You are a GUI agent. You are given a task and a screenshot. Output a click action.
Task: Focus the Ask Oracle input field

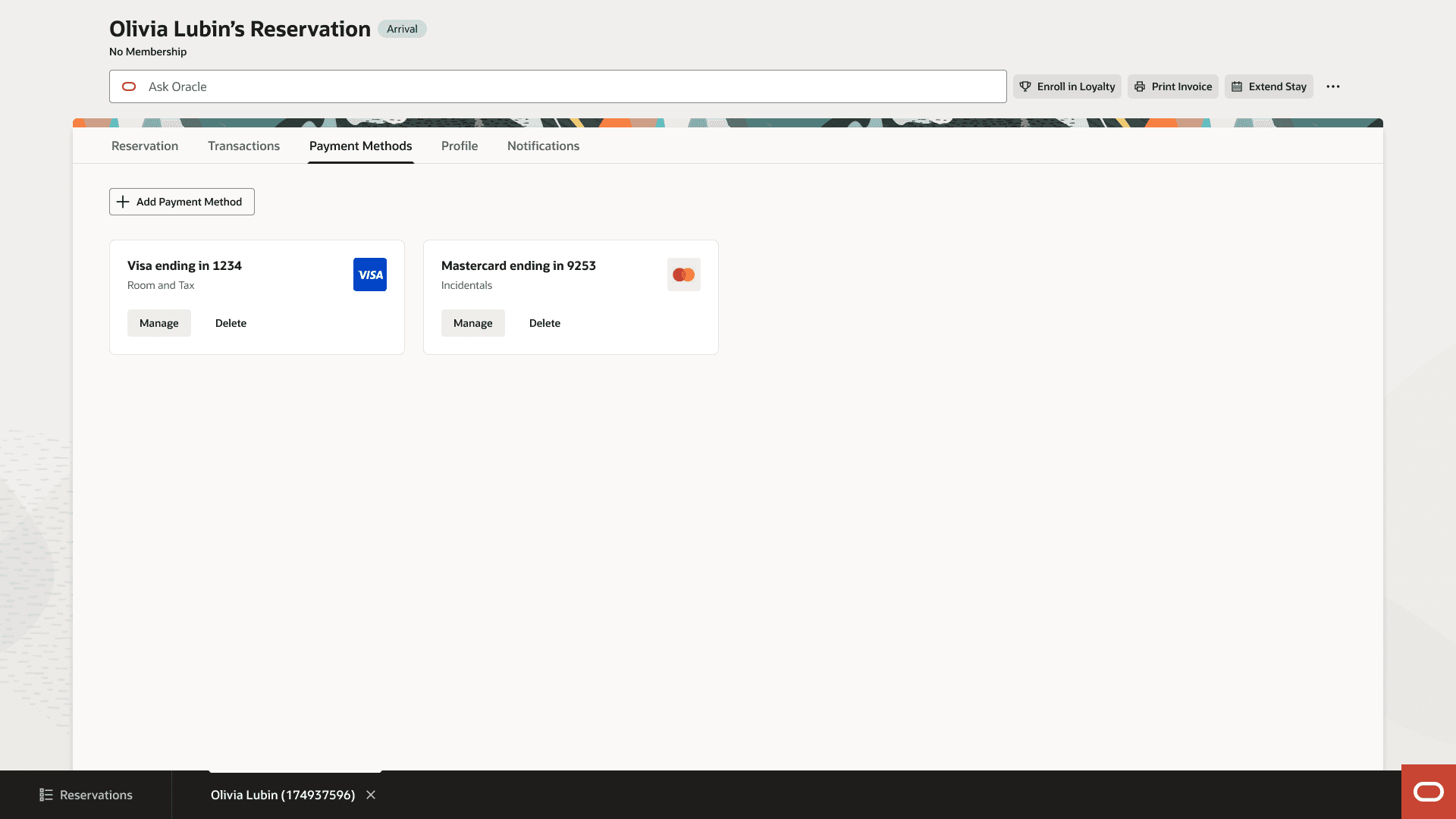click(558, 86)
